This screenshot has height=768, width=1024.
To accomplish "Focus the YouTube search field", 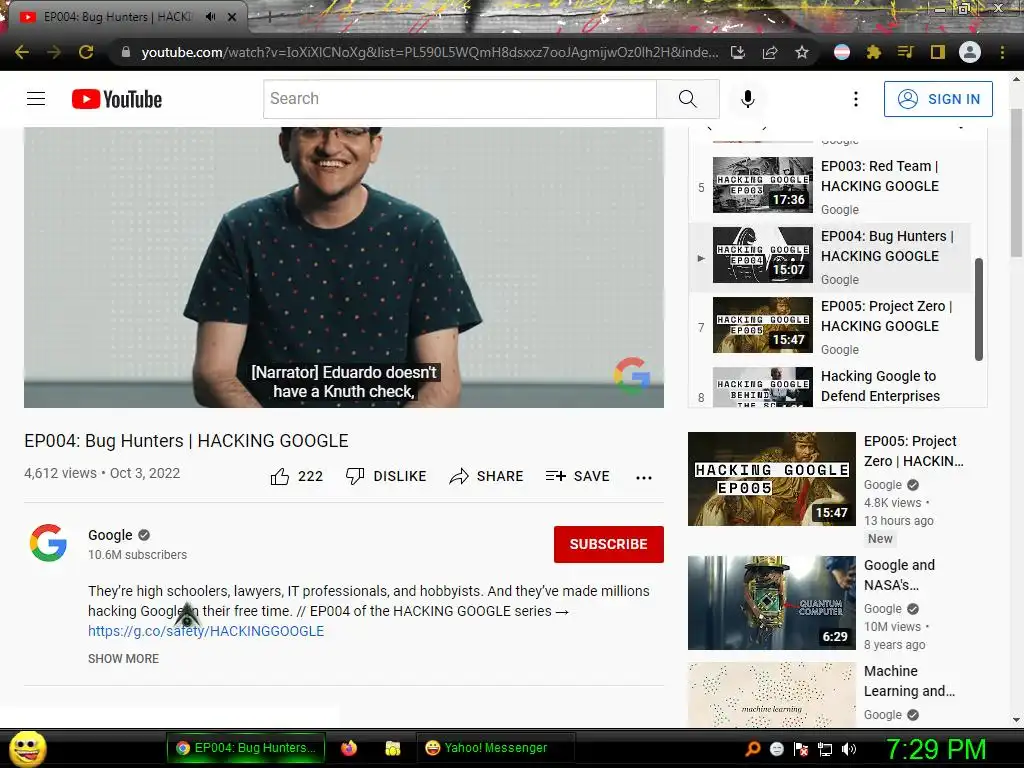I will (x=460, y=99).
